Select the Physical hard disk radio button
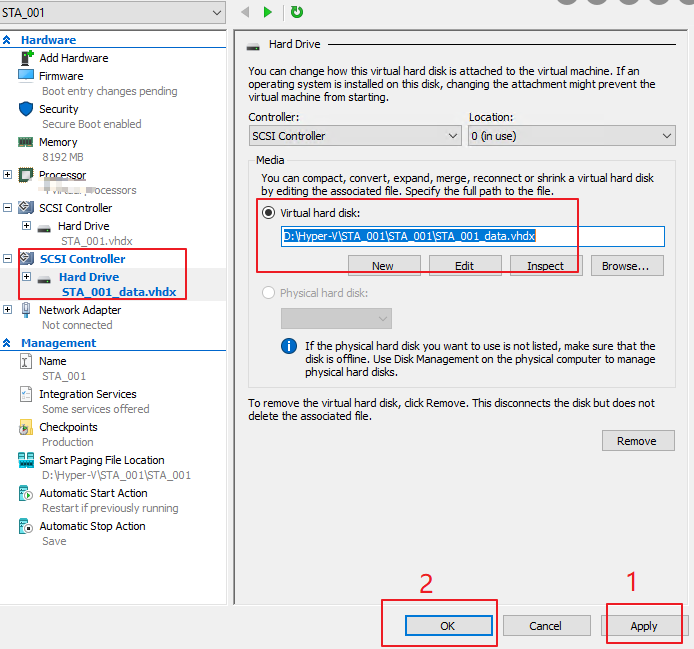694x649 pixels. [x=268, y=293]
